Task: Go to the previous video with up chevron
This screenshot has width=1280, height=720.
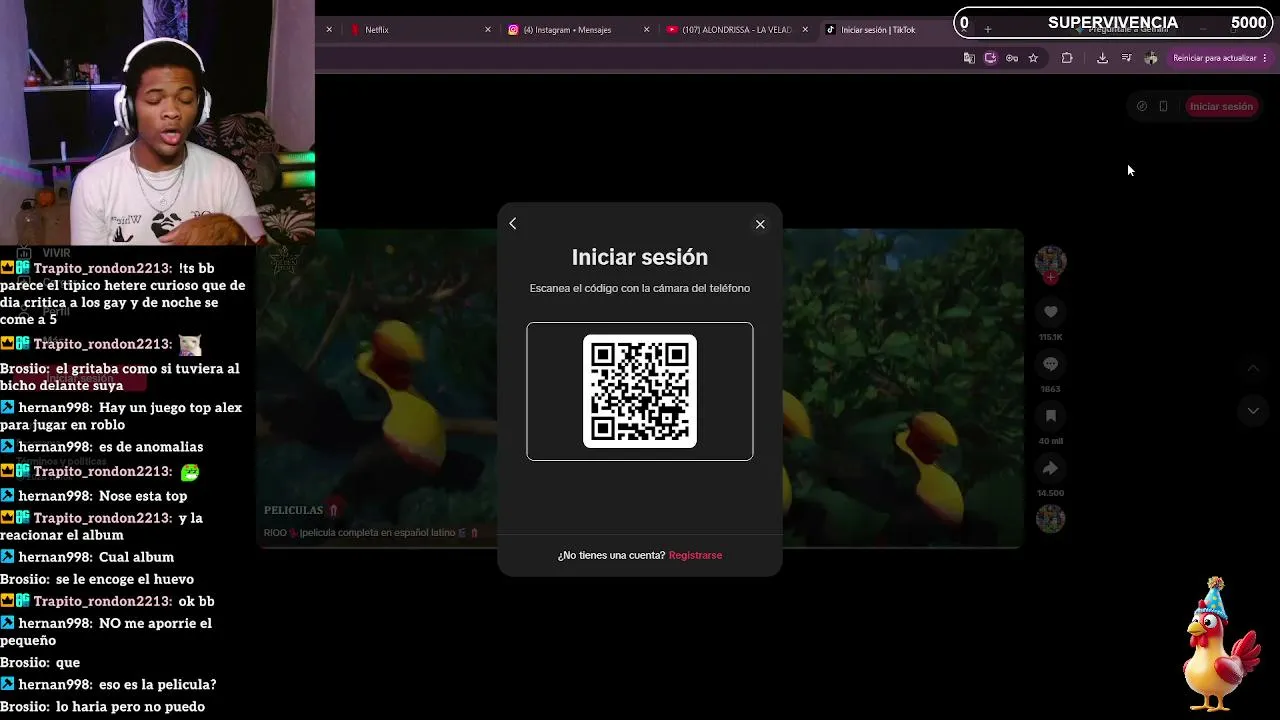Action: coord(1253,368)
